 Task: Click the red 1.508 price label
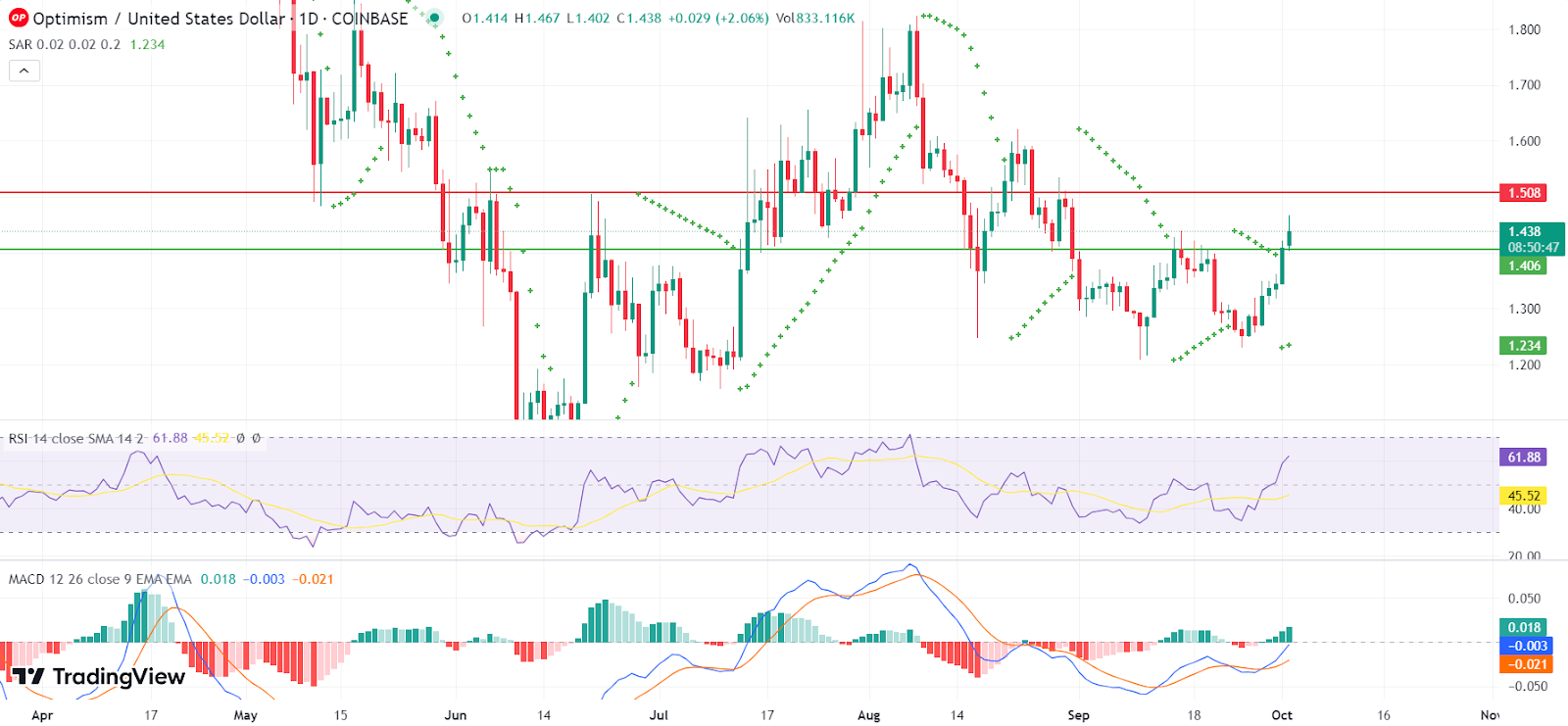[x=1523, y=193]
